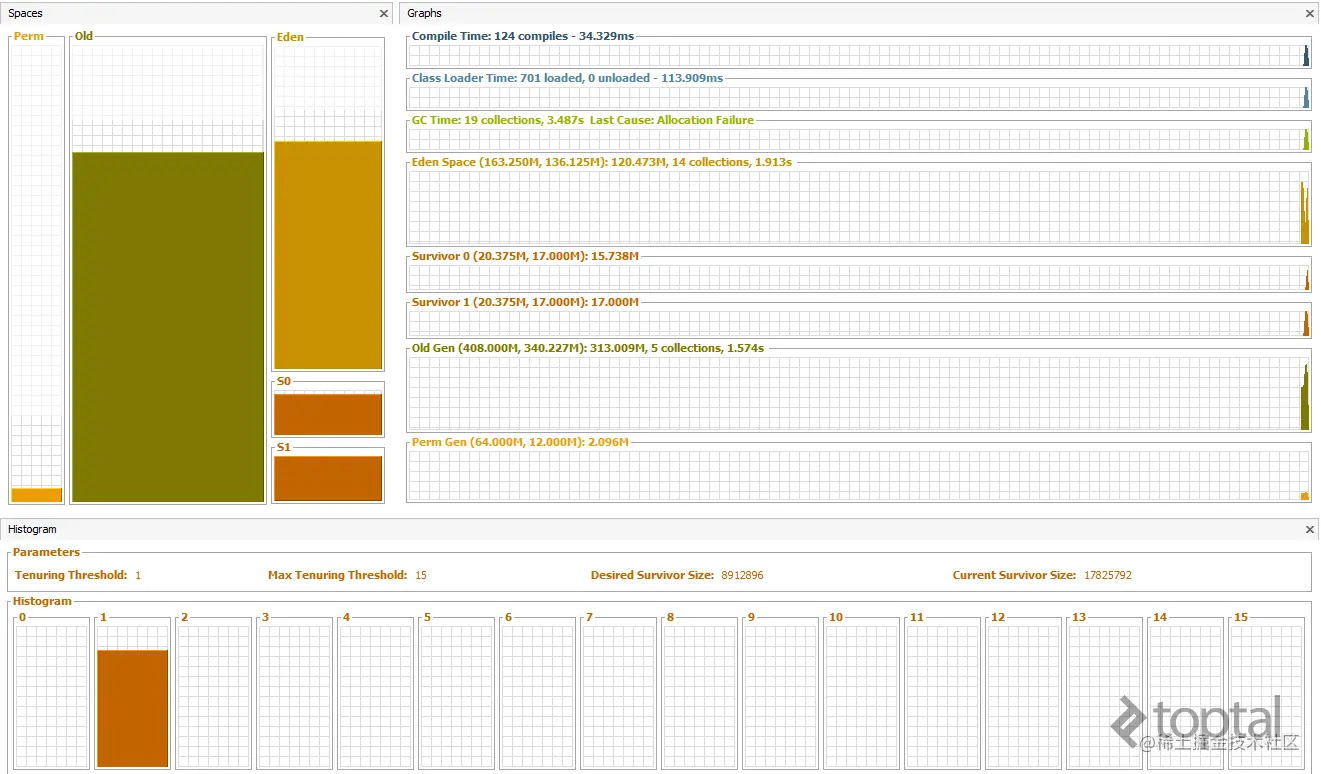Click the Graphs panel title
This screenshot has height=774, width=1321.
[x=425, y=14]
